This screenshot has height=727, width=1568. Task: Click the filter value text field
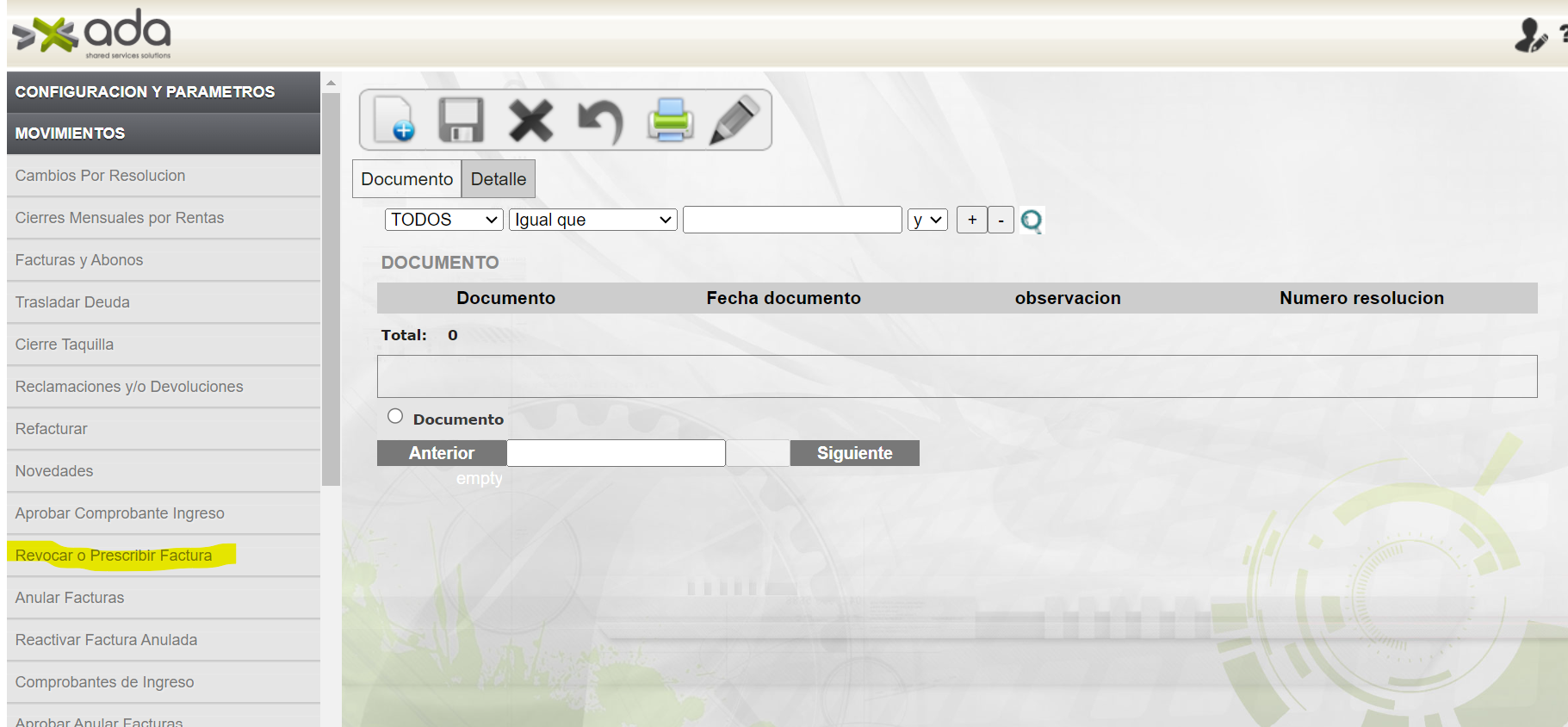[x=791, y=220]
